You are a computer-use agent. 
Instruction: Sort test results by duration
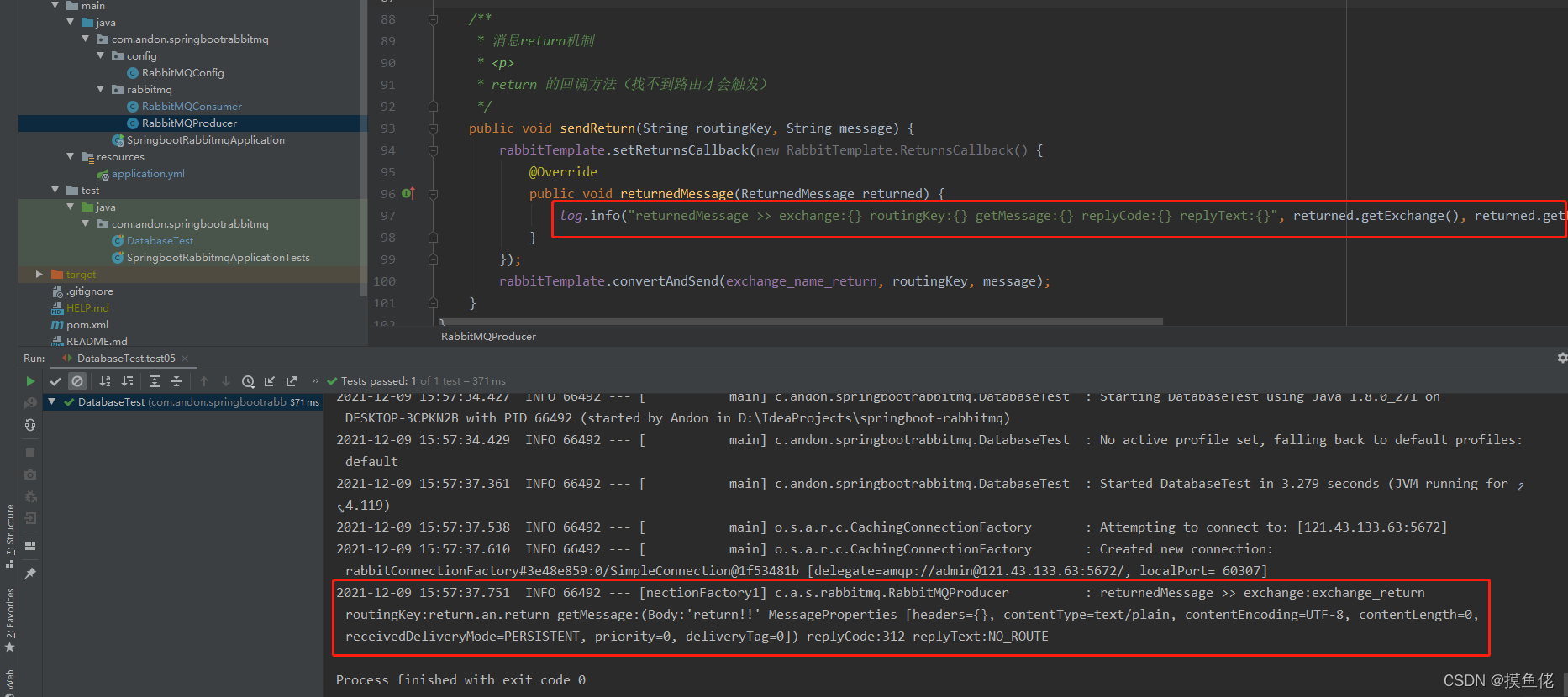[128, 381]
